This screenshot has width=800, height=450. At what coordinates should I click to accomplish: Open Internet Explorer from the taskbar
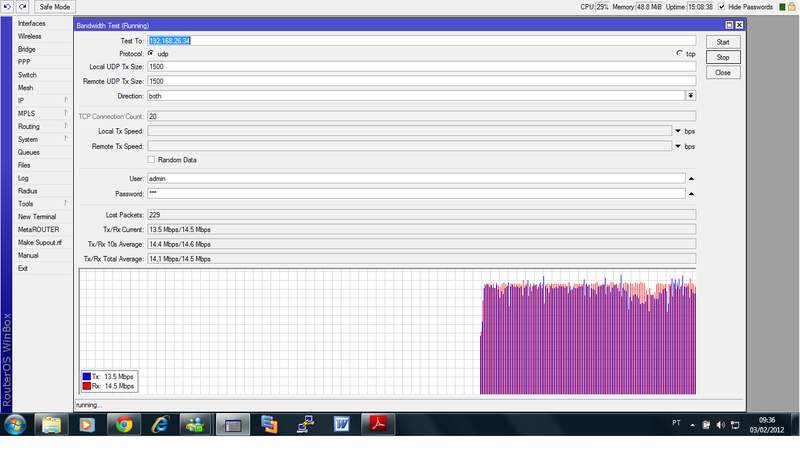159,424
